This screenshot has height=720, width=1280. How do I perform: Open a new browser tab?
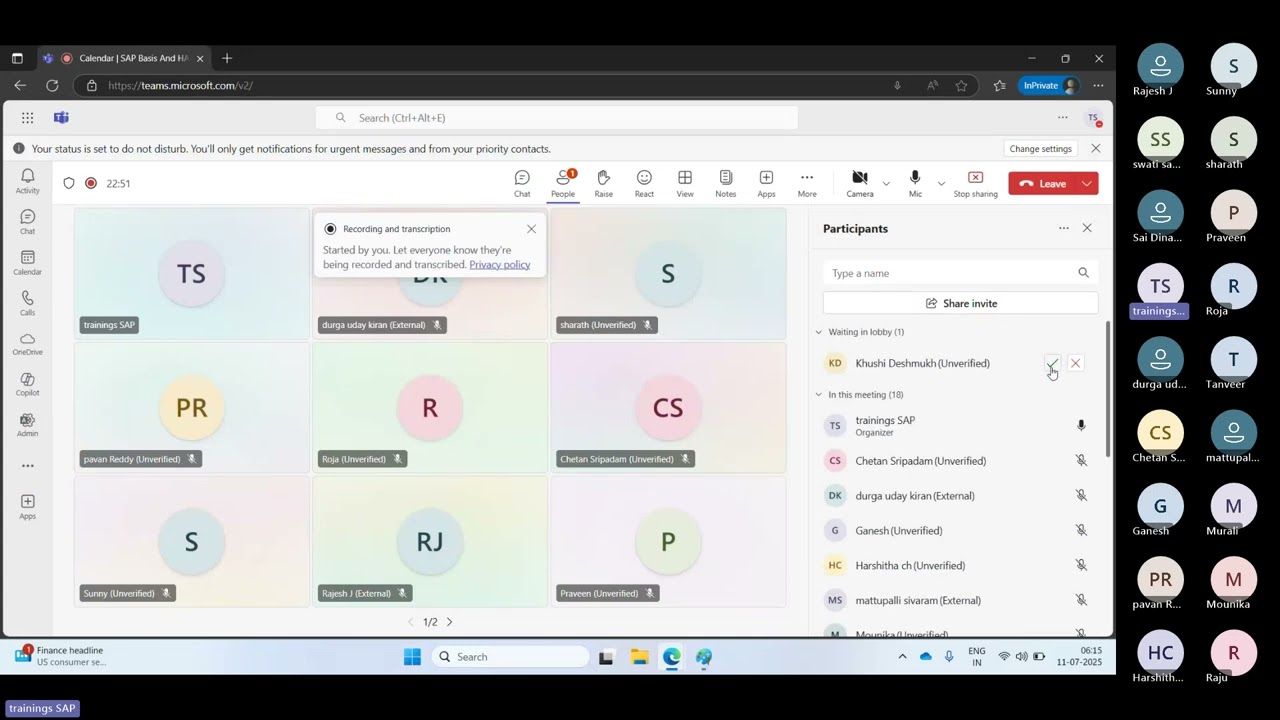227,58
